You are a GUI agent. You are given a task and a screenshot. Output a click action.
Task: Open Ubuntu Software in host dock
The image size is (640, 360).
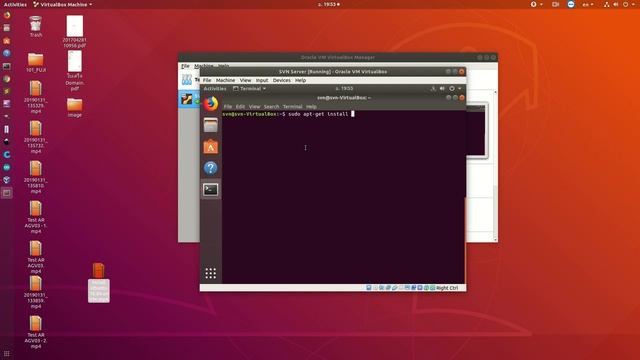click(7, 41)
